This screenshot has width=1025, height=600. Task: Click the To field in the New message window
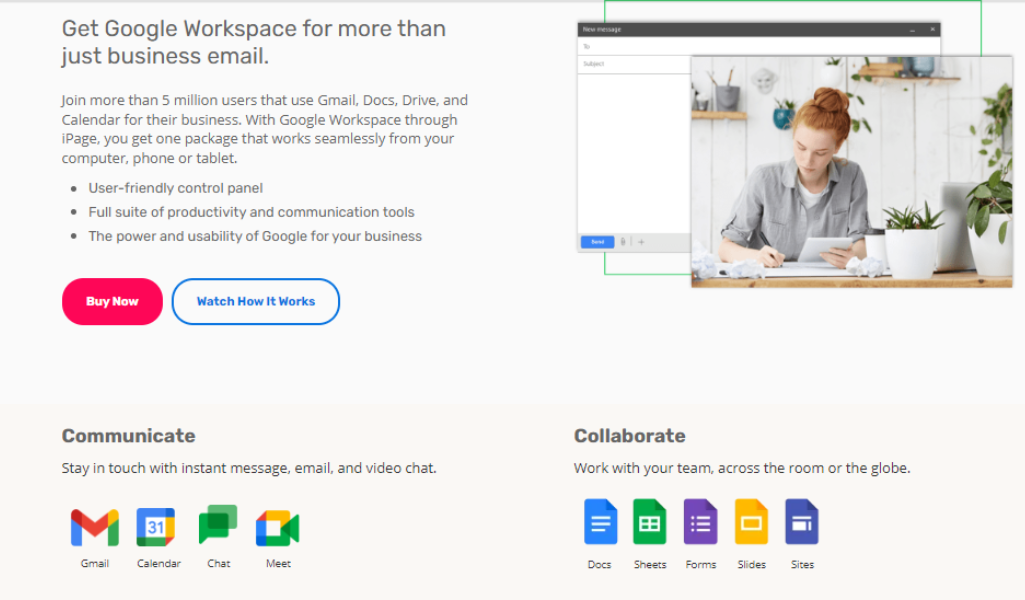(x=758, y=46)
